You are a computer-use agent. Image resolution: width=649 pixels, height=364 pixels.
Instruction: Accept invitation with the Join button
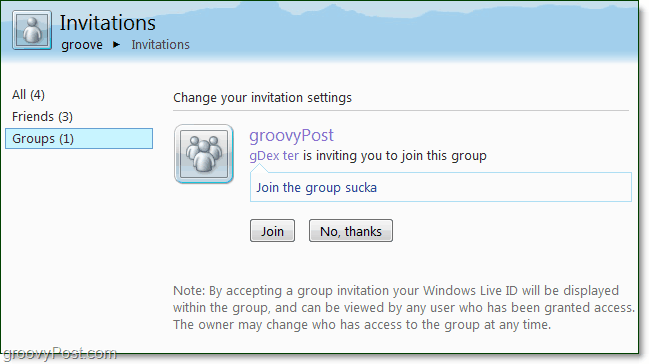tap(272, 231)
